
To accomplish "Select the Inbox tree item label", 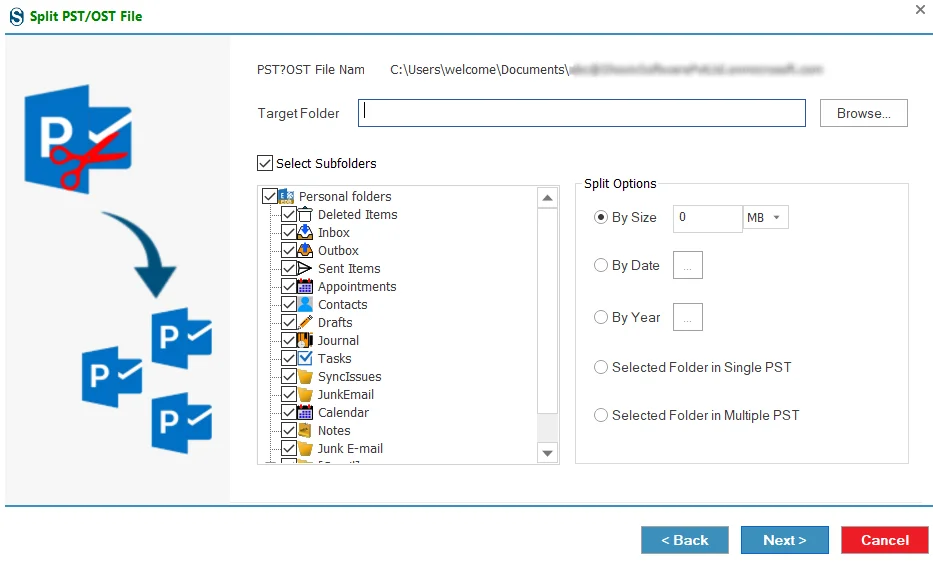I will (x=333, y=233).
